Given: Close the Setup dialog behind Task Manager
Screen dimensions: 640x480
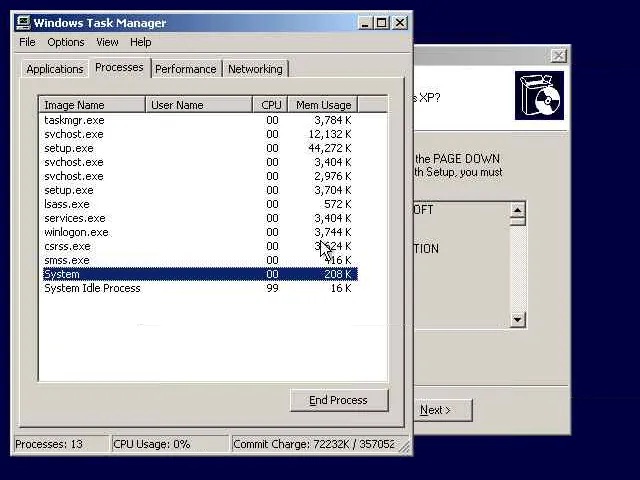Looking at the screenshot, I should (x=559, y=56).
